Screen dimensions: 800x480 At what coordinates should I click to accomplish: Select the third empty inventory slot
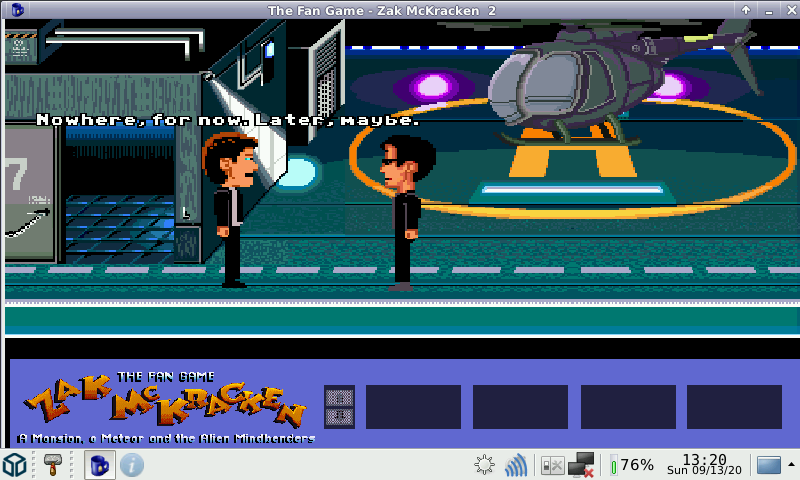tap(628, 407)
